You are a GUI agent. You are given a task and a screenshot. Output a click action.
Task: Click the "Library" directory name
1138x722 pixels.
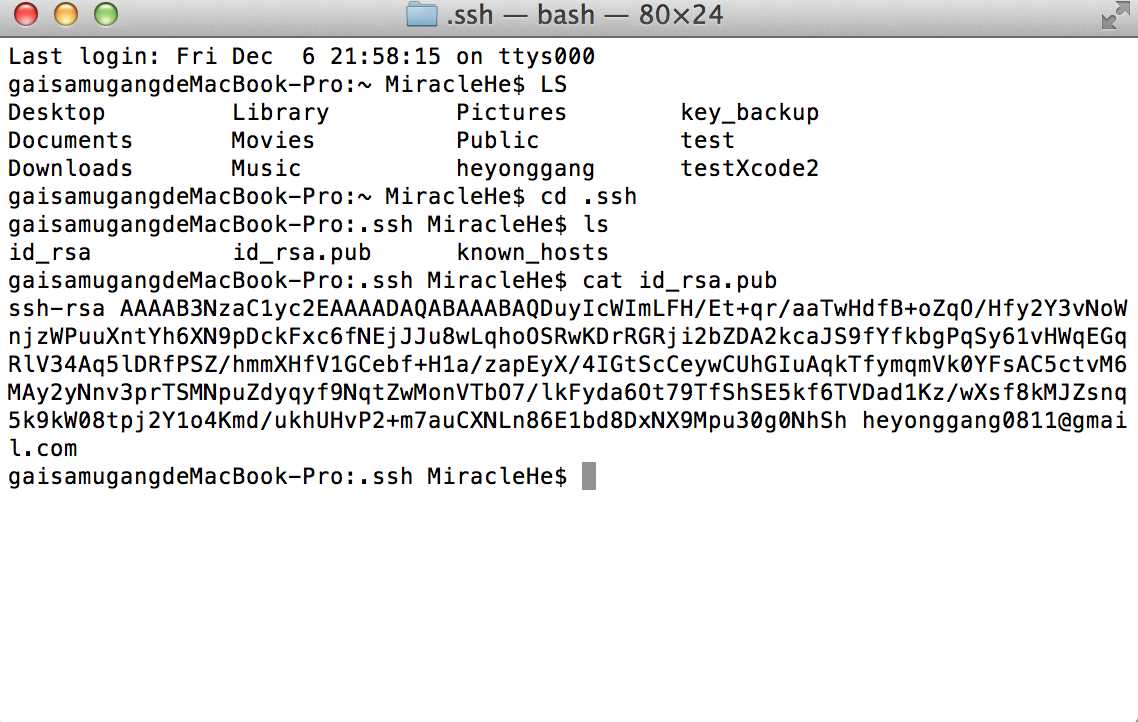coord(280,113)
